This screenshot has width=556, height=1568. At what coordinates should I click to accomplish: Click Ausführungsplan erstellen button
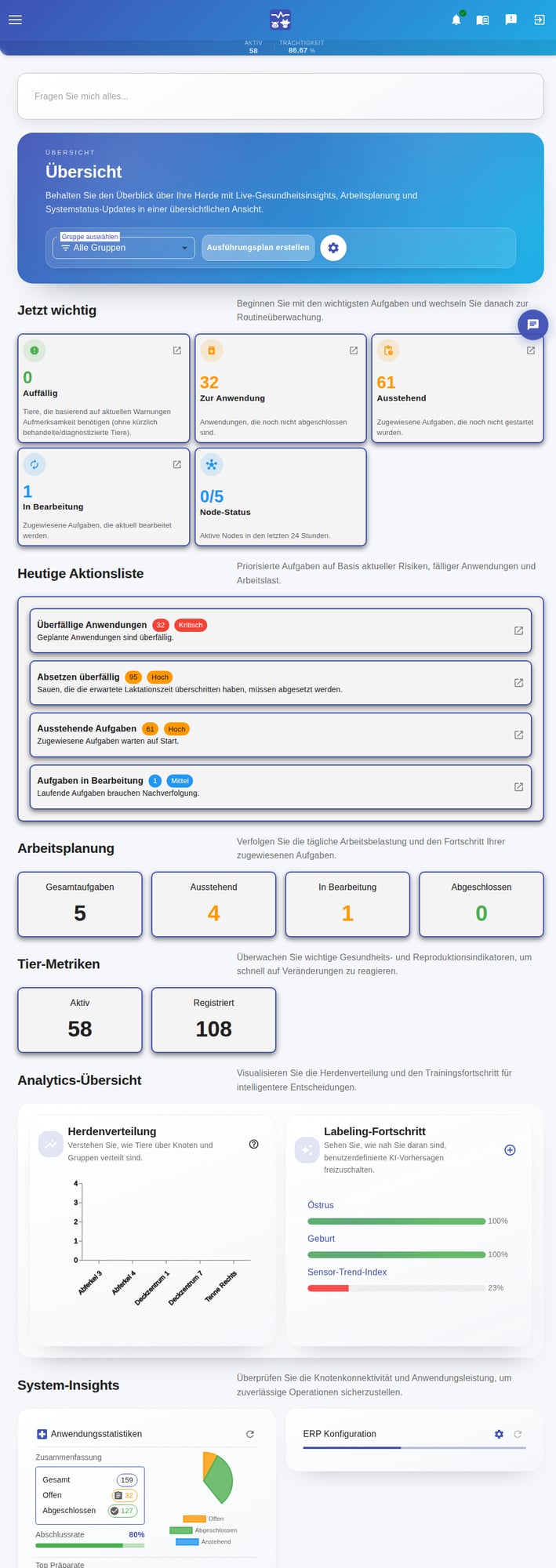click(x=258, y=248)
